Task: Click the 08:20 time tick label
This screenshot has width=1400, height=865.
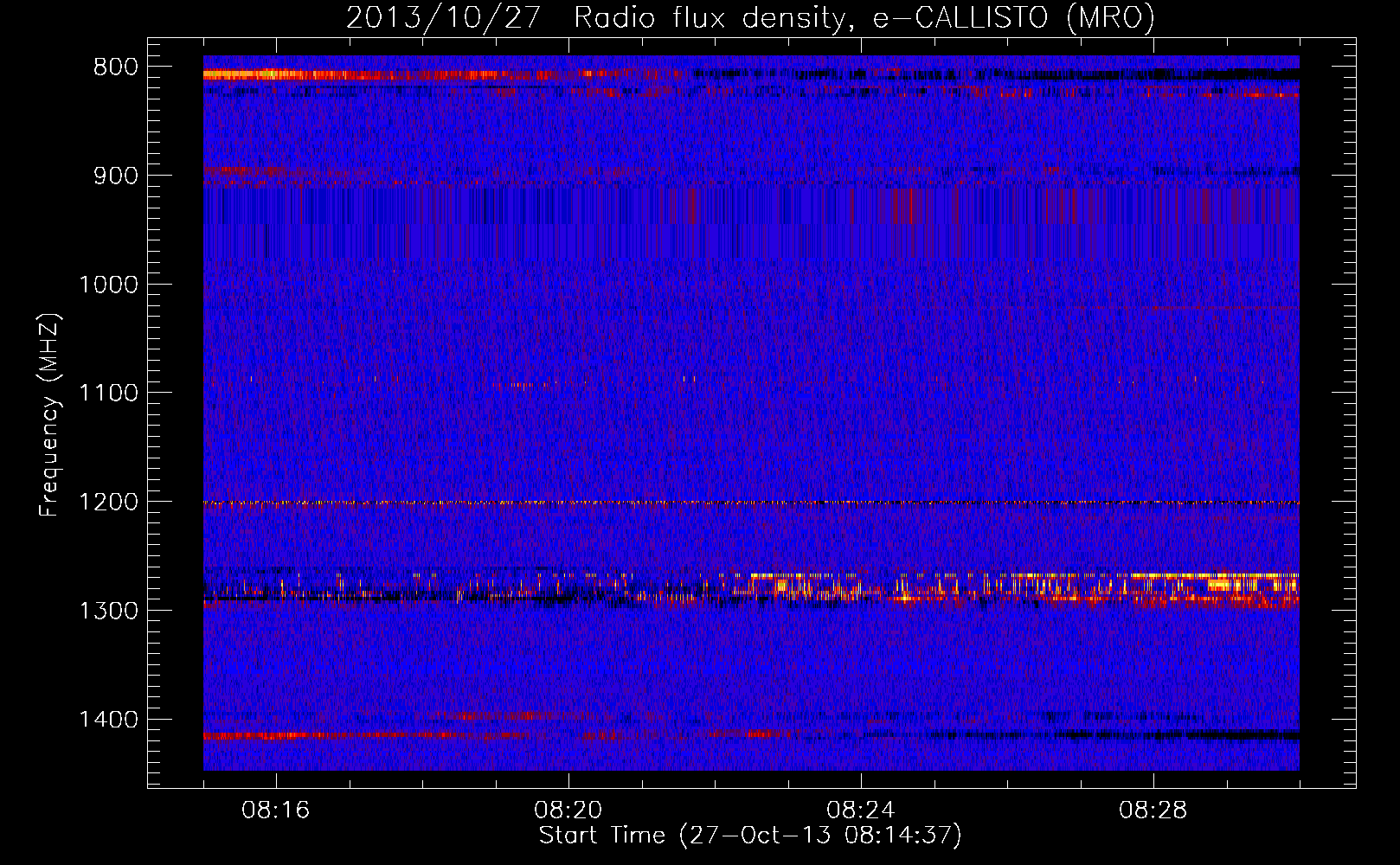Action: 568,811
